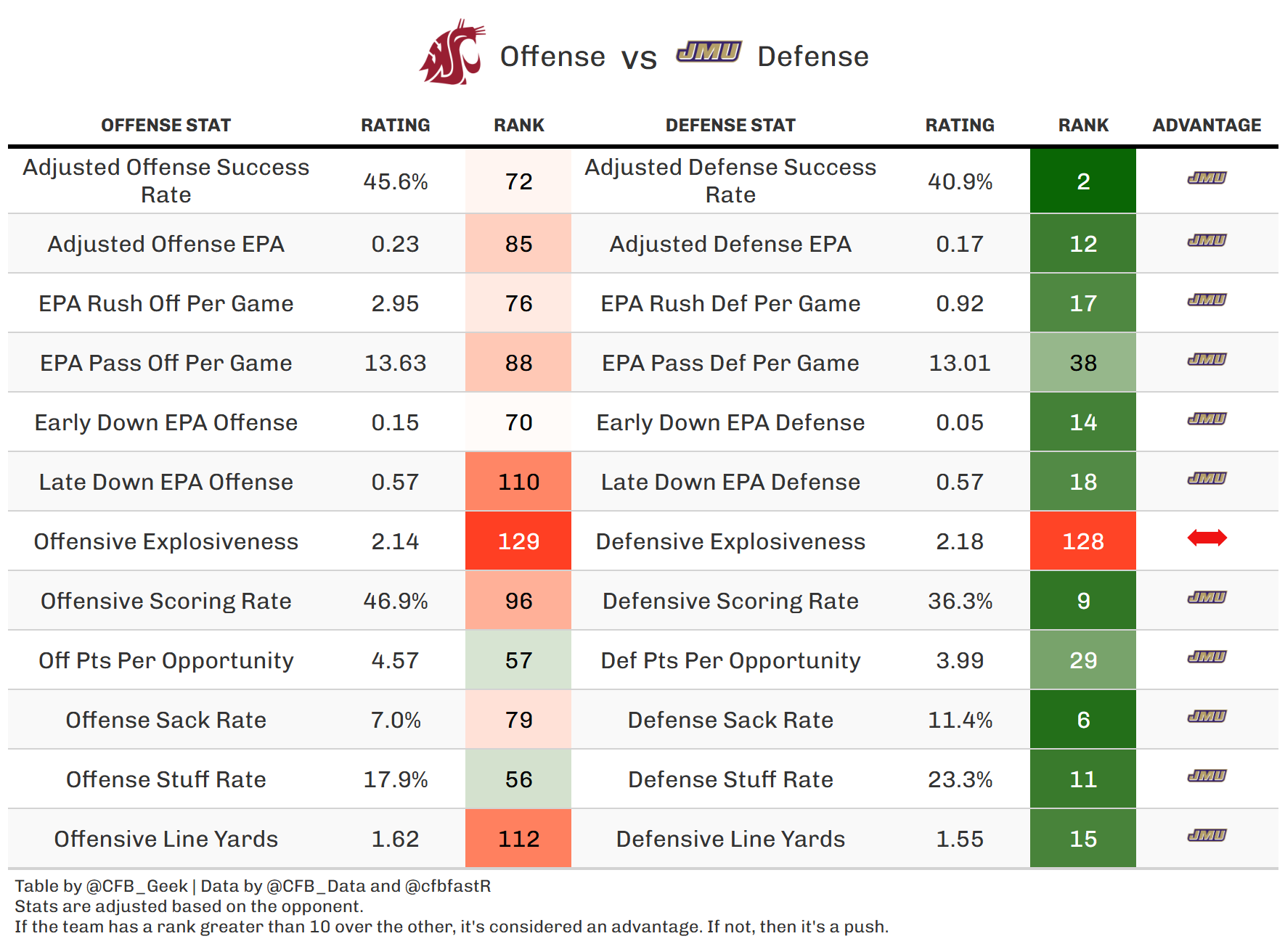Click the dark green rank 2 cell
The width and height of the screenshot is (1285, 952).
click(x=1082, y=181)
